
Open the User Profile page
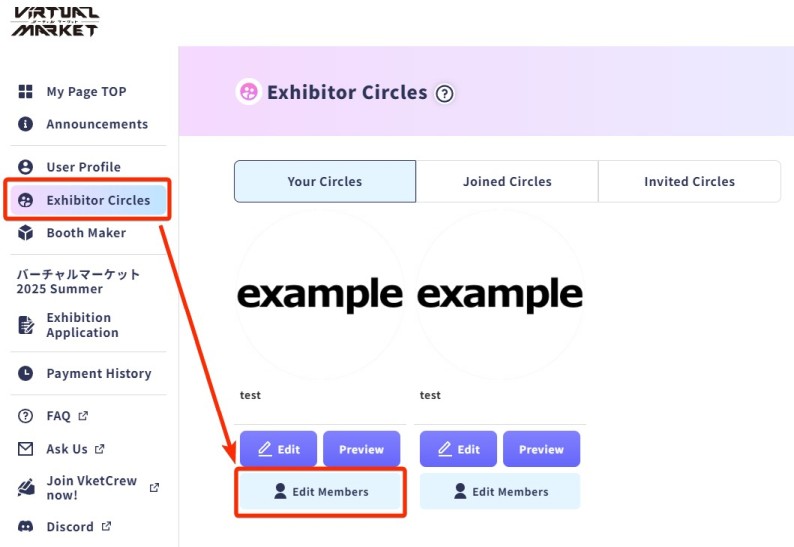pyautogui.click(x=83, y=167)
